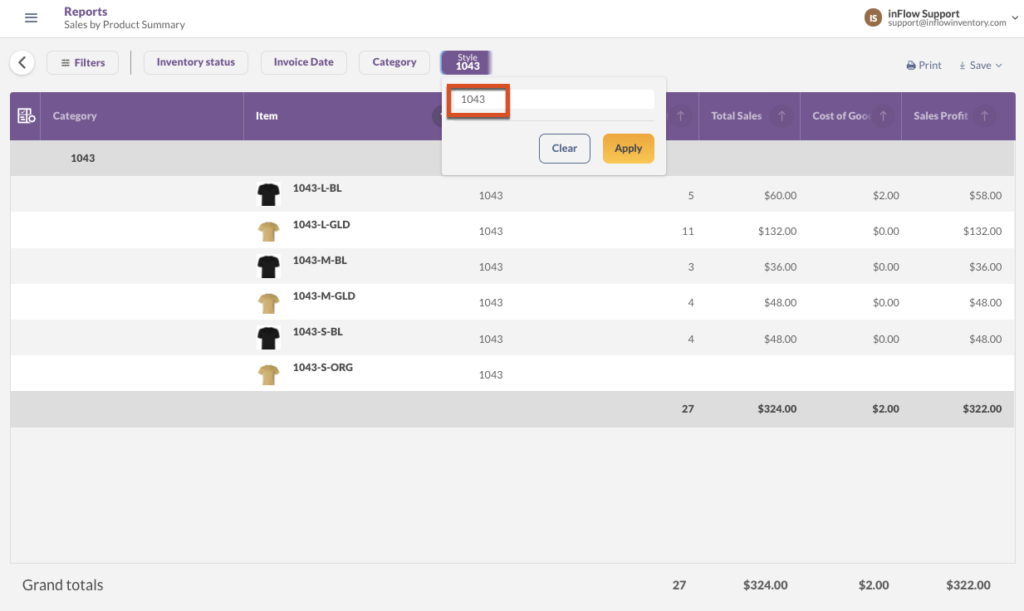The image size is (1024, 611).
Task: Click the gold shirt thumbnail for 1043-S-ORG
Action: 267,375
